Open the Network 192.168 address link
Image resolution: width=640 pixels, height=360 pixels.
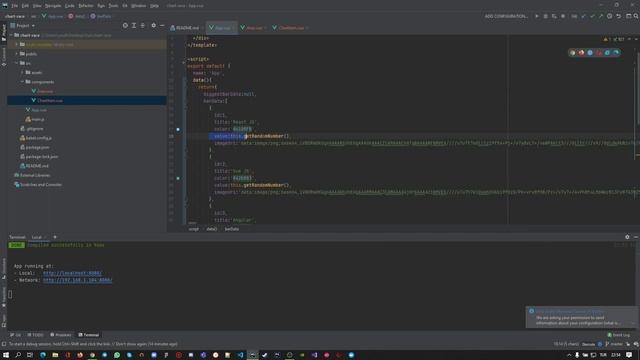pyautogui.click(x=78, y=280)
